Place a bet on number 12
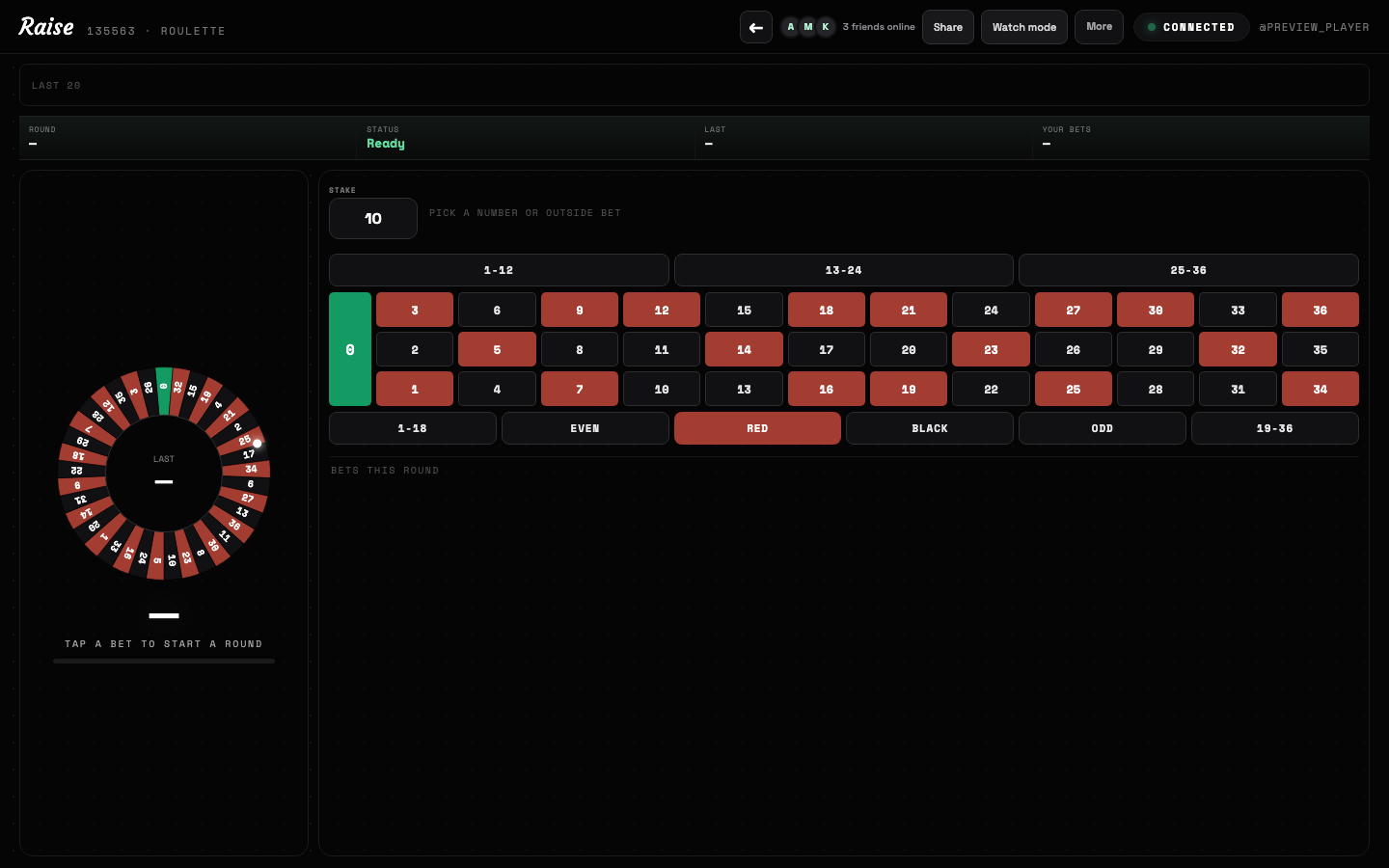Viewport: 1389px width, 868px height. (662, 310)
